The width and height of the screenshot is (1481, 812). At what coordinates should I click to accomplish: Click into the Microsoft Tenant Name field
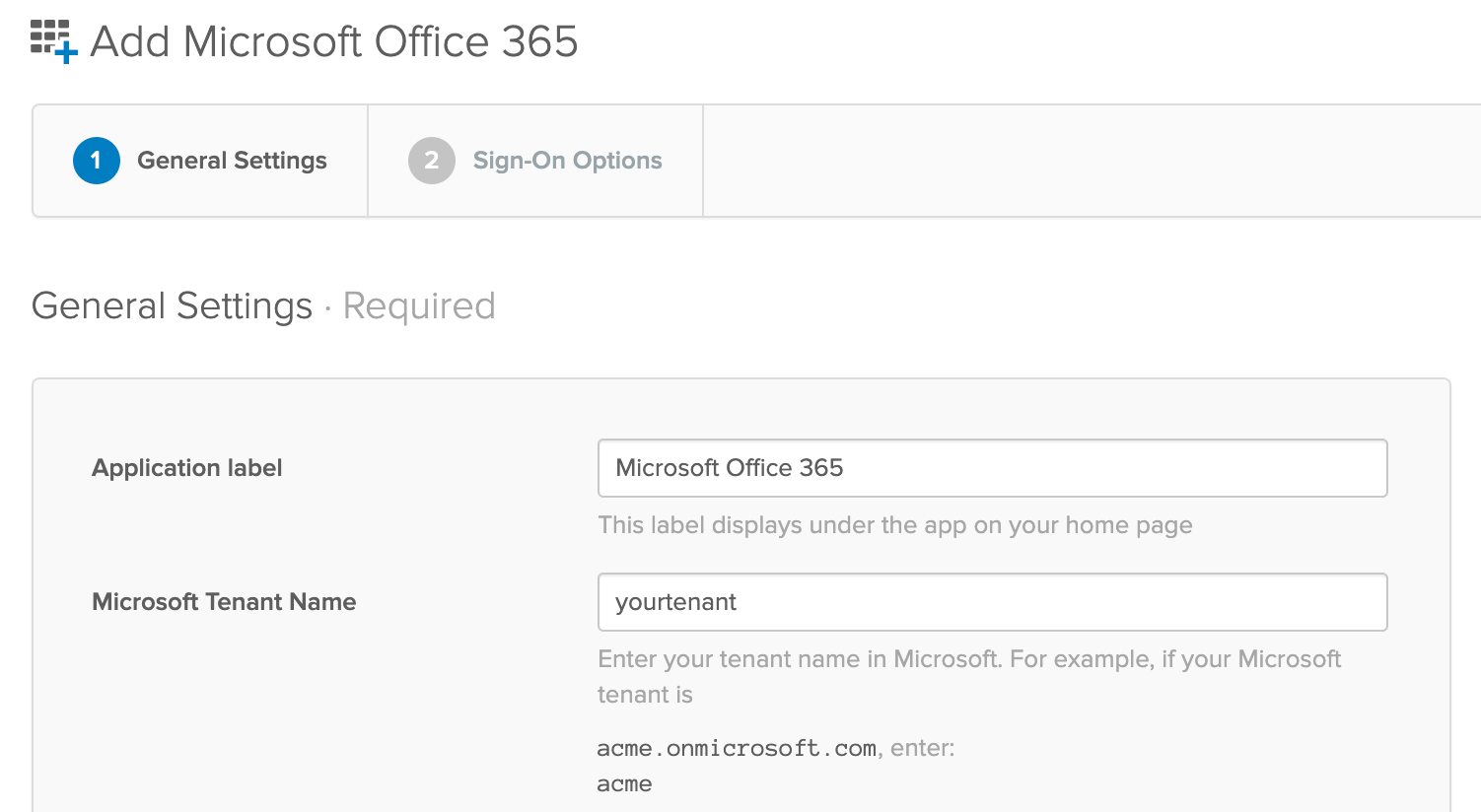pyautogui.click(x=992, y=602)
